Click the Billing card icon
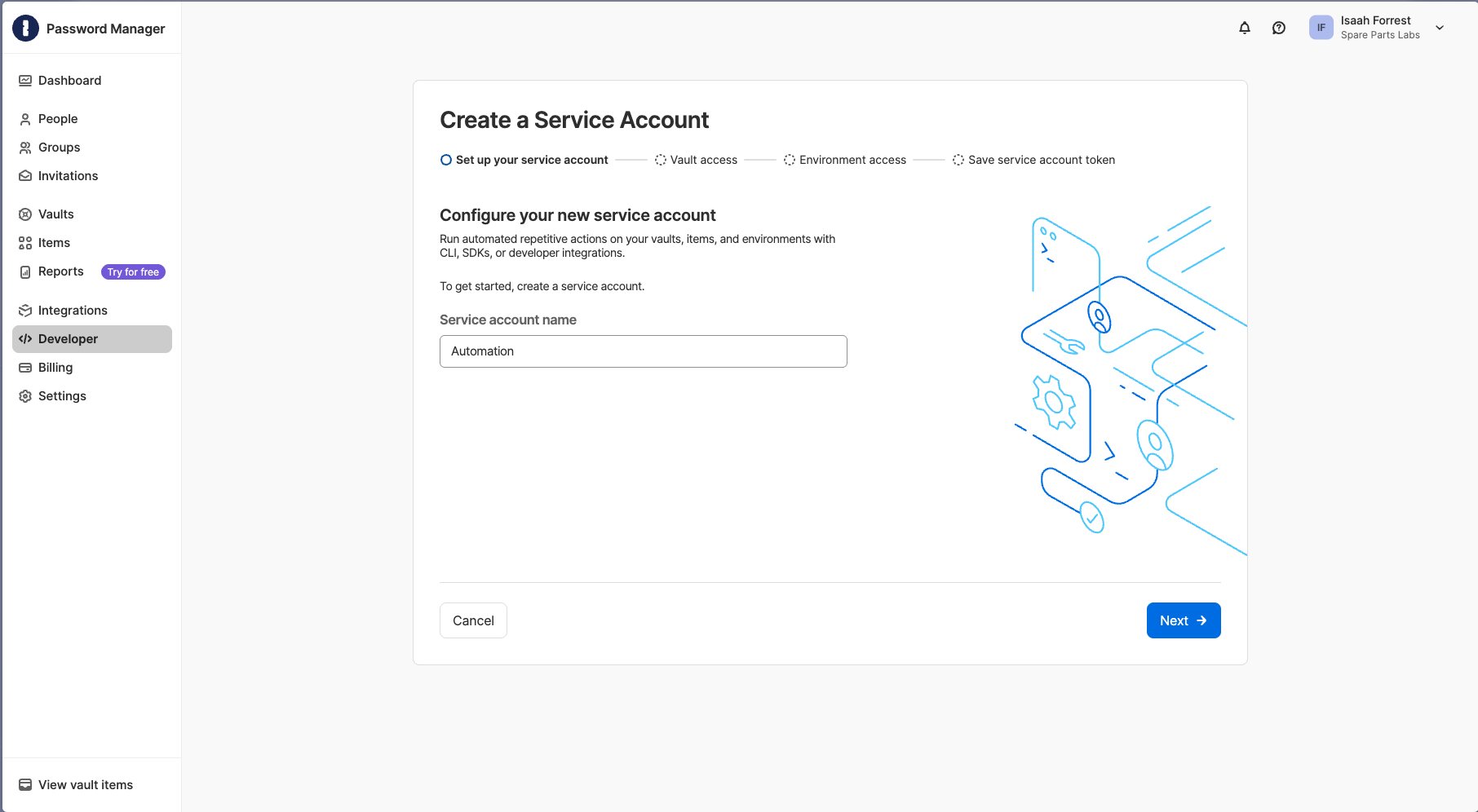1478x812 pixels. (x=25, y=368)
